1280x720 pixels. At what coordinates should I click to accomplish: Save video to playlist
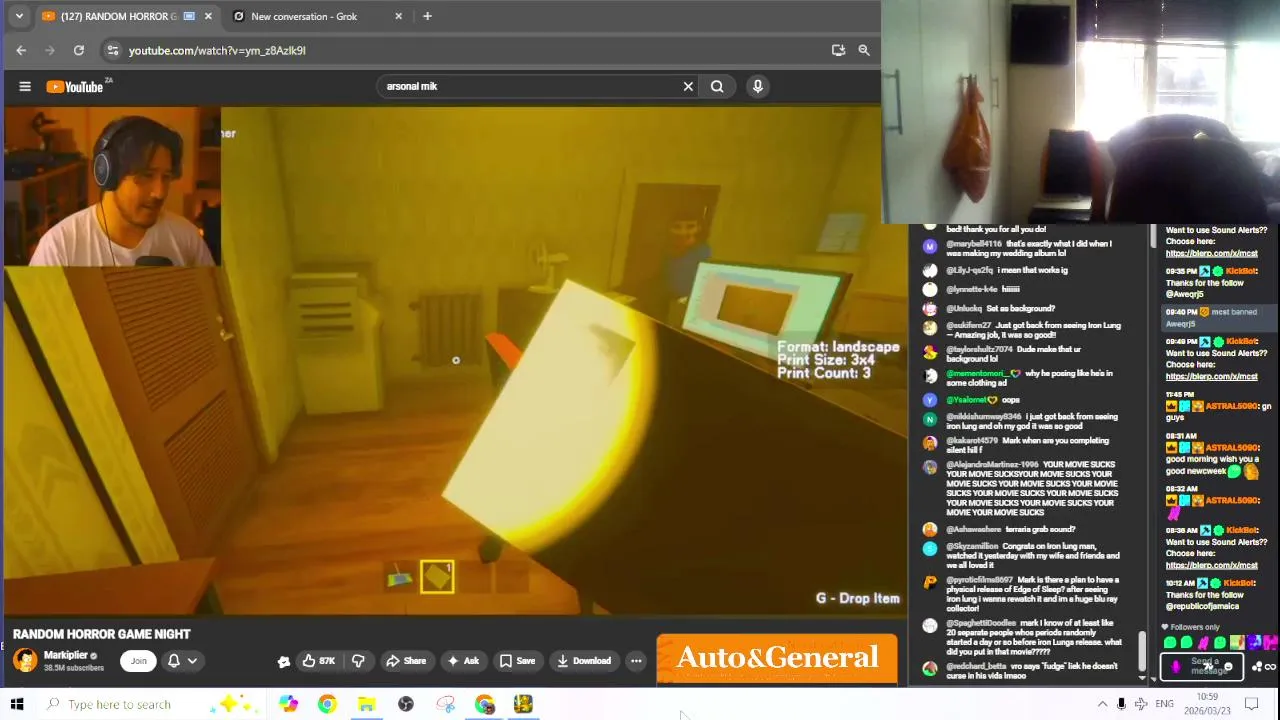coord(517,660)
